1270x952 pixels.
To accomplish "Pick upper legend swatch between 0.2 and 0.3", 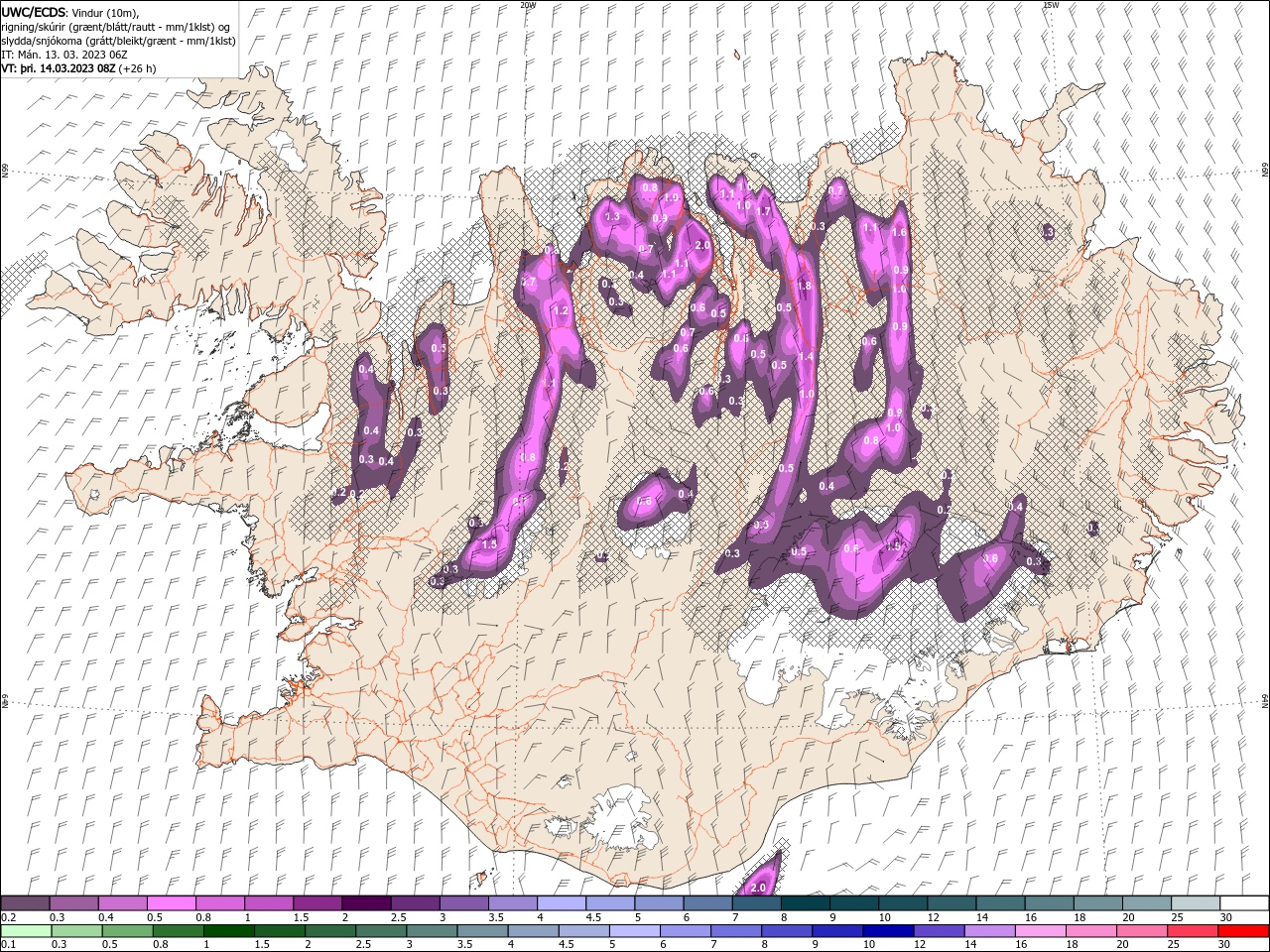I will pyautogui.click(x=25, y=903).
